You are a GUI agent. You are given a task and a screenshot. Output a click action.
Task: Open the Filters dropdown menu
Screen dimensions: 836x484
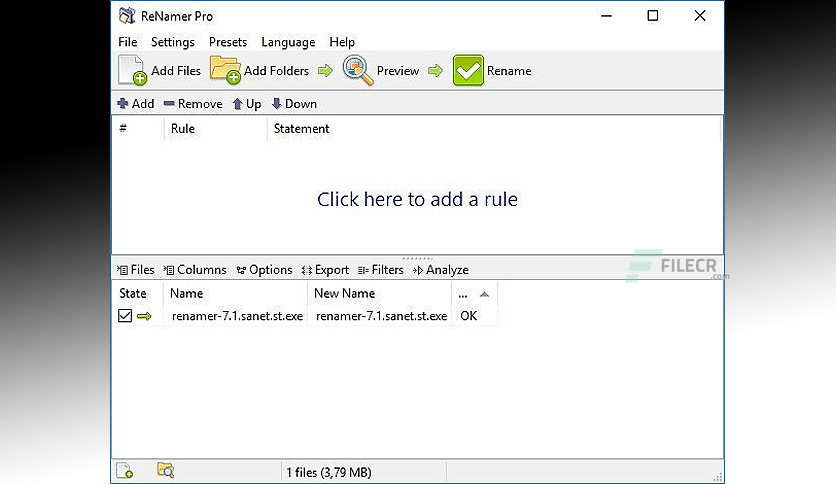click(381, 270)
